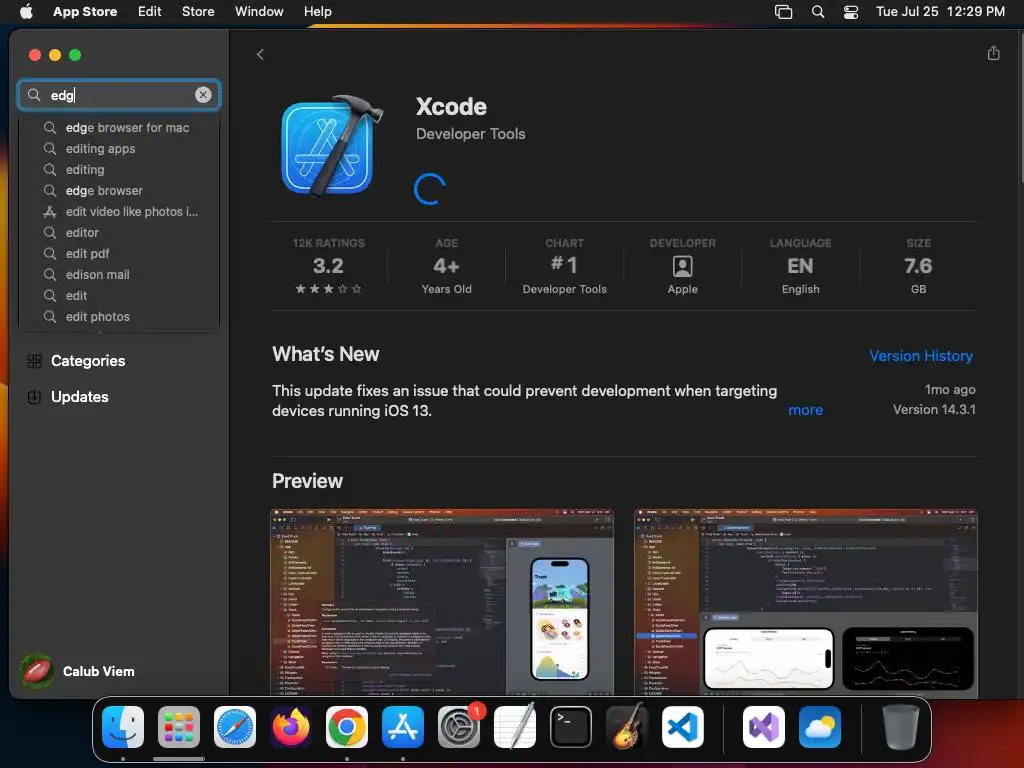Viewport: 1024px width, 768px height.
Task: Click the date and time in the menu bar
Action: click(x=940, y=11)
